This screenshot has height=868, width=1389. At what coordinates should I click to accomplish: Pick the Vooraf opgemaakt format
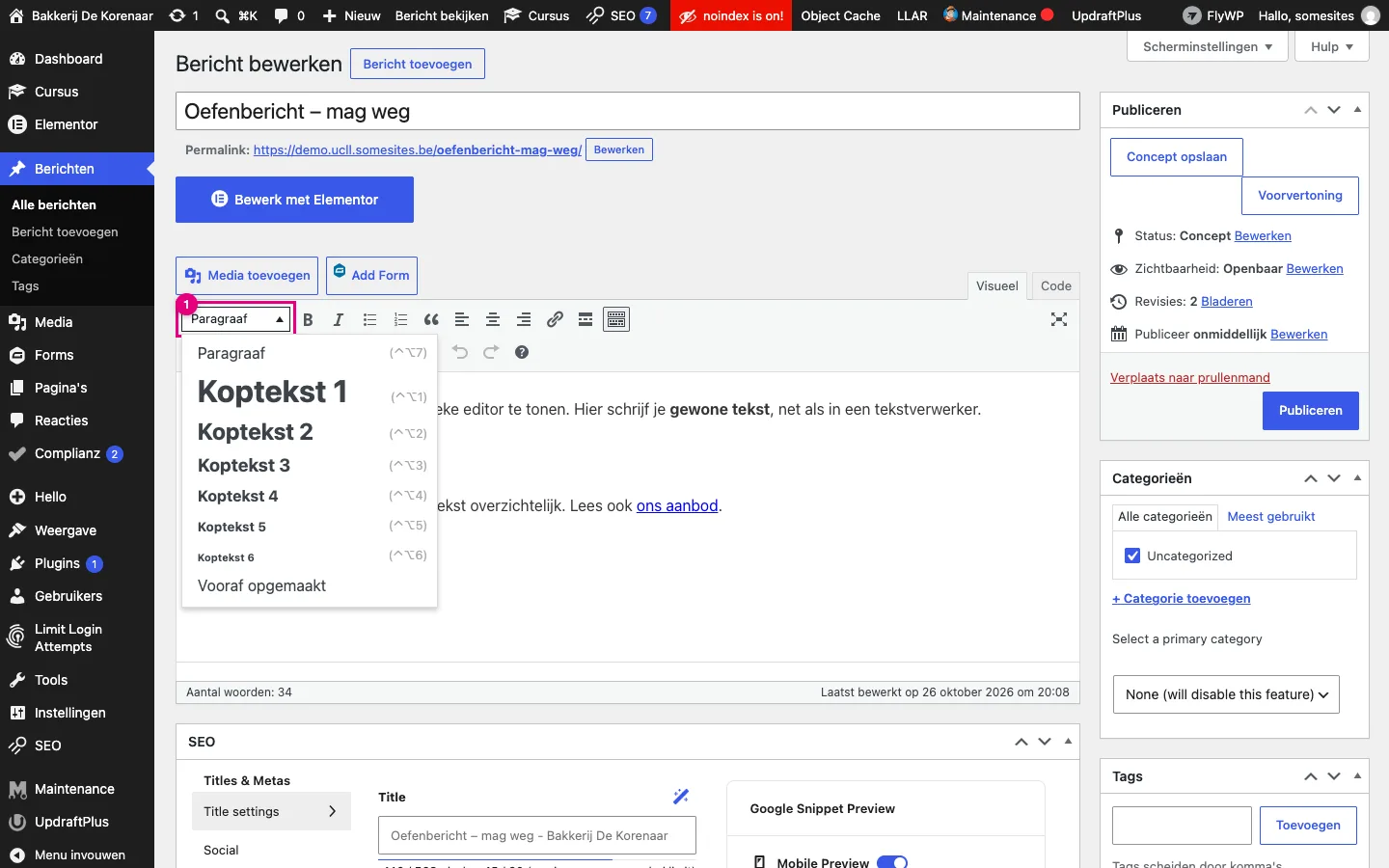(x=310, y=585)
